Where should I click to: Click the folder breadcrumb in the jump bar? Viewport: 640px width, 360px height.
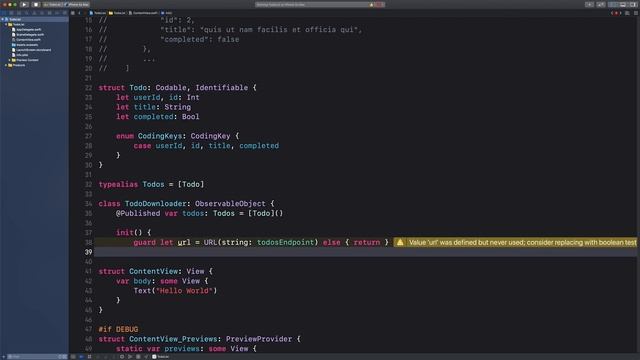[x=118, y=13]
